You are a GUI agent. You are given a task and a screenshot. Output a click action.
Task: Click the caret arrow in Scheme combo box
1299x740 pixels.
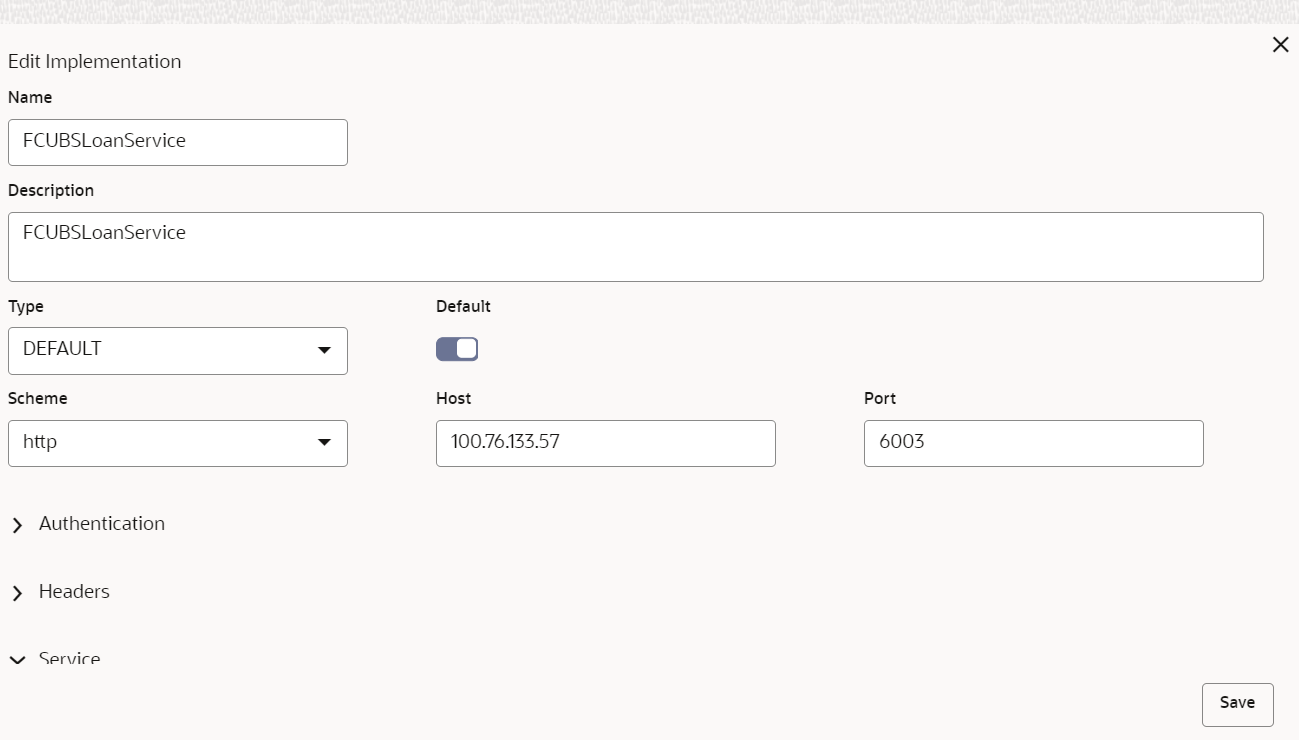click(324, 442)
